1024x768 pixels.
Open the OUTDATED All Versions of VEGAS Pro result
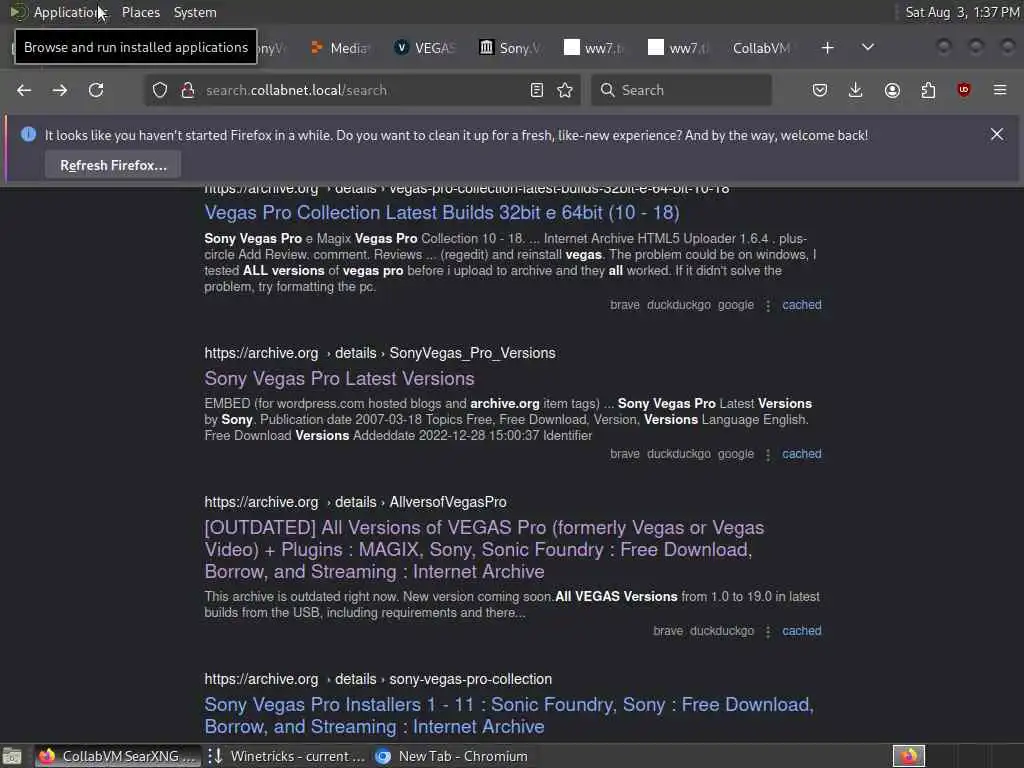[x=484, y=549]
